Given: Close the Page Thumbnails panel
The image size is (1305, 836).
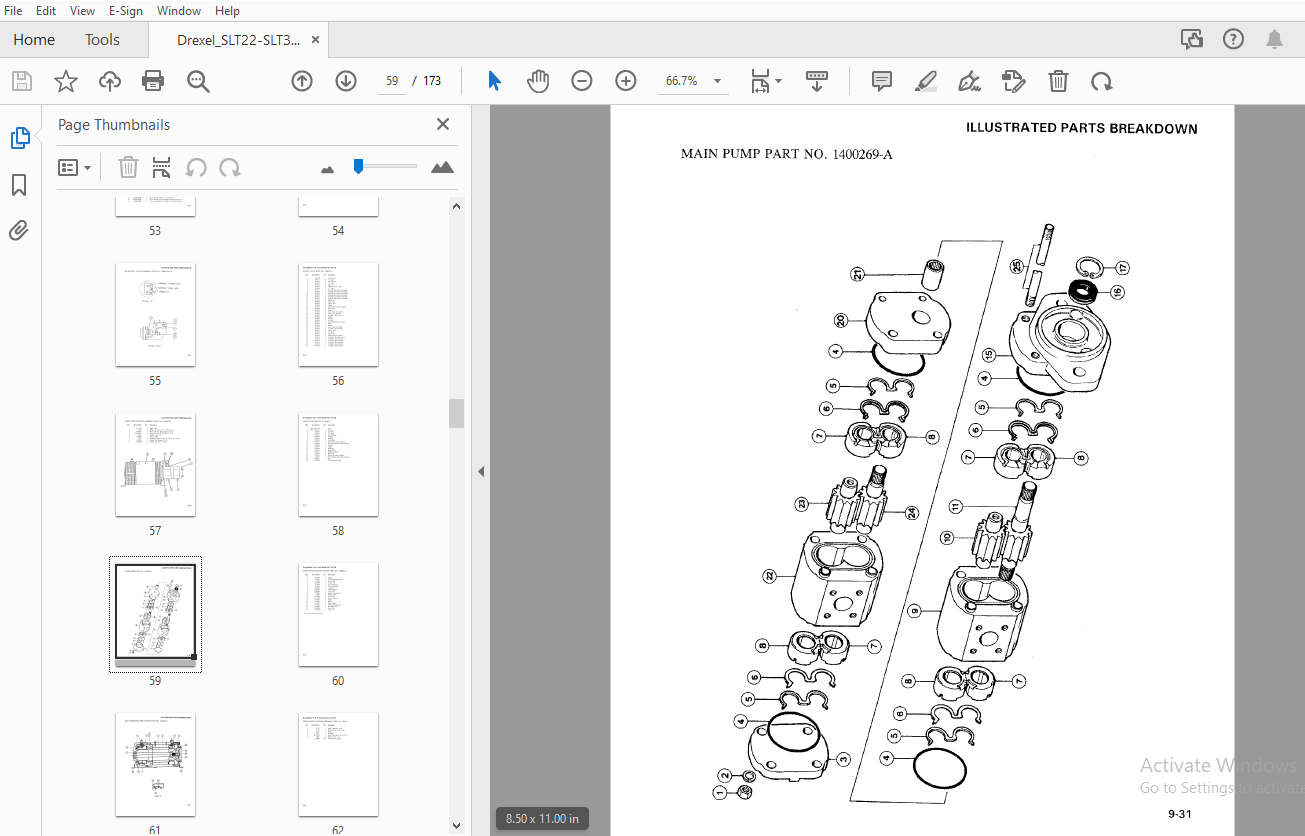Looking at the screenshot, I should click(443, 124).
